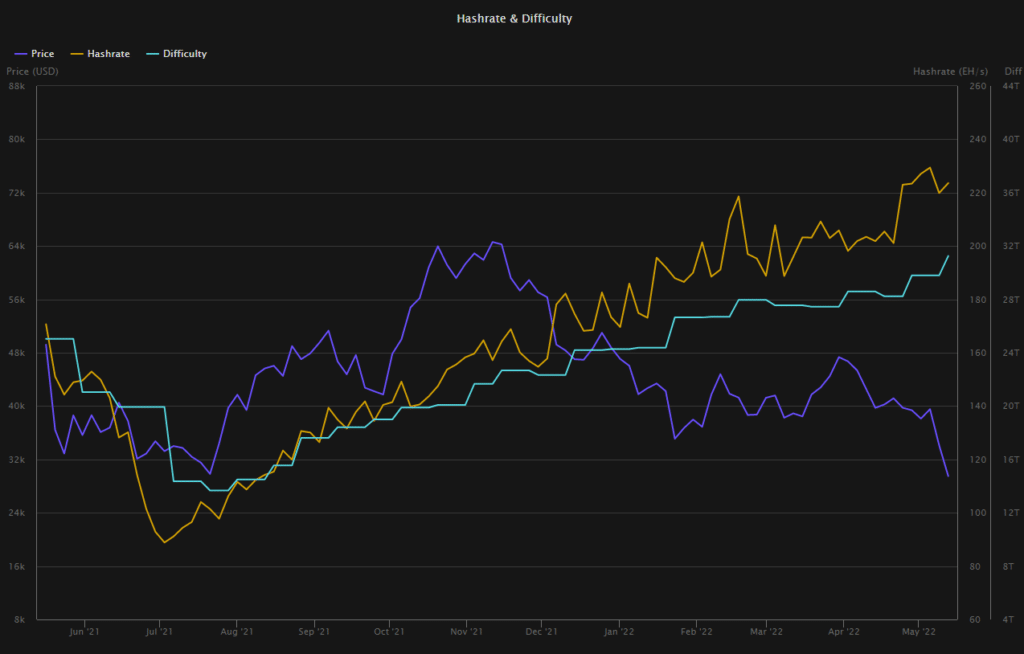1024x654 pixels.
Task: Click the Hashrate (EH/s) axis title
Action: coord(950,71)
